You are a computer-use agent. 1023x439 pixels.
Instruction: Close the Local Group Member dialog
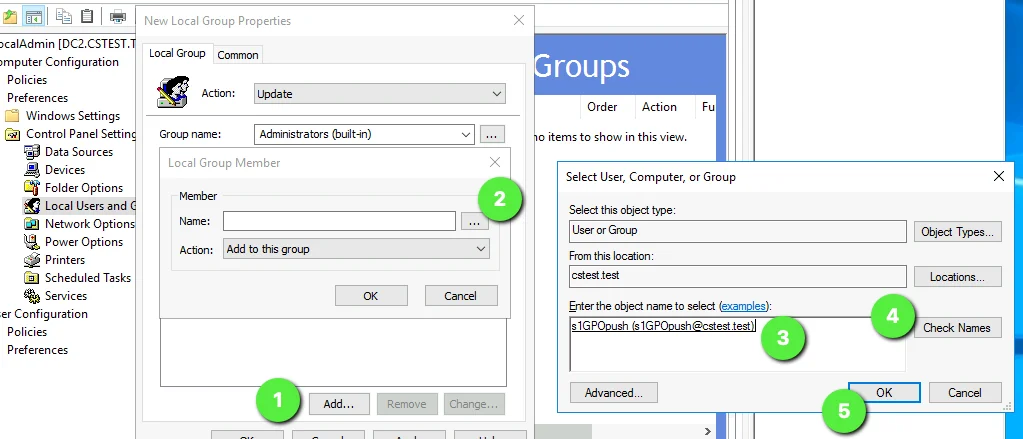pos(495,162)
